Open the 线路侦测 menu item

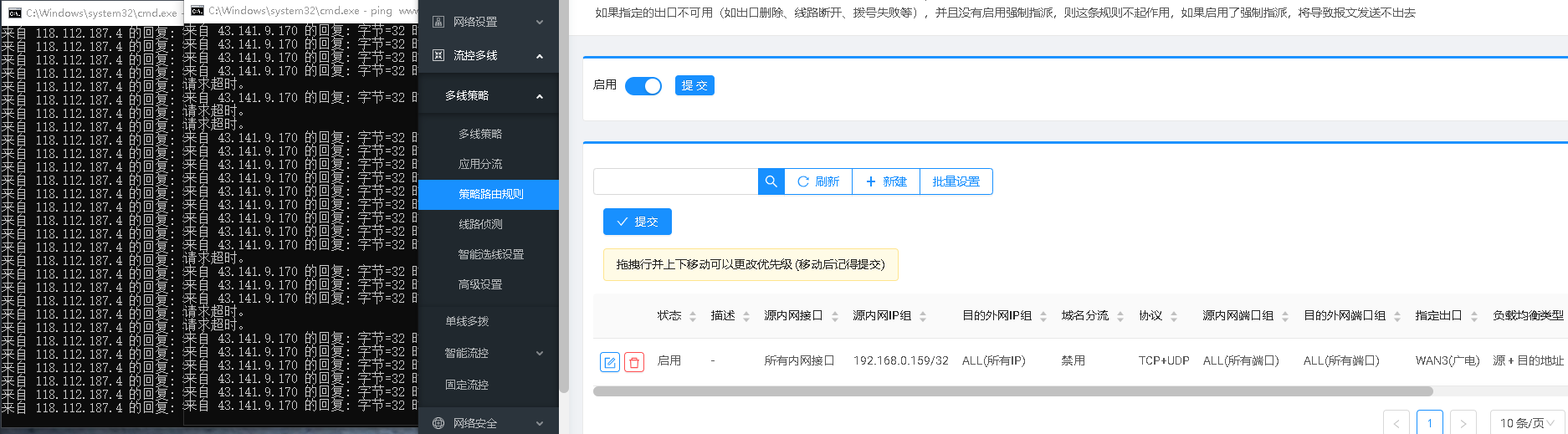(x=480, y=224)
